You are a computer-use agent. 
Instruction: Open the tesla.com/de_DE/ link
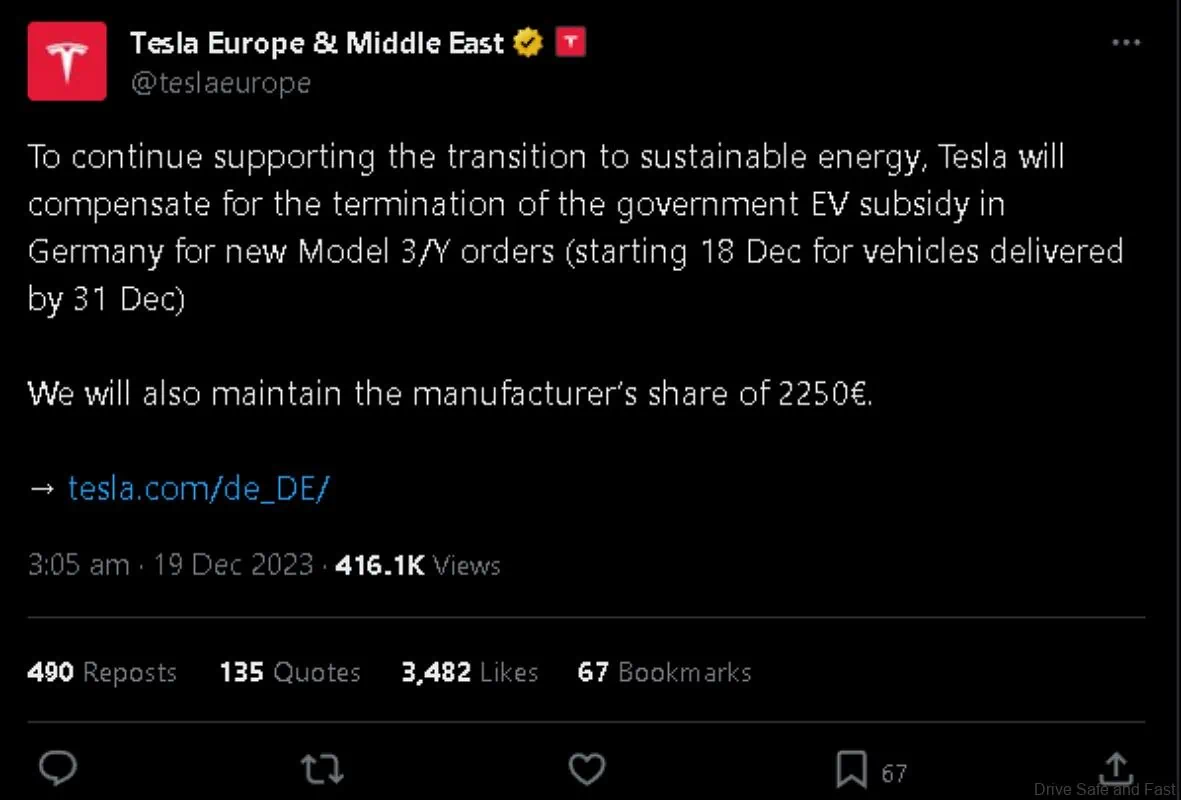(x=198, y=488)
